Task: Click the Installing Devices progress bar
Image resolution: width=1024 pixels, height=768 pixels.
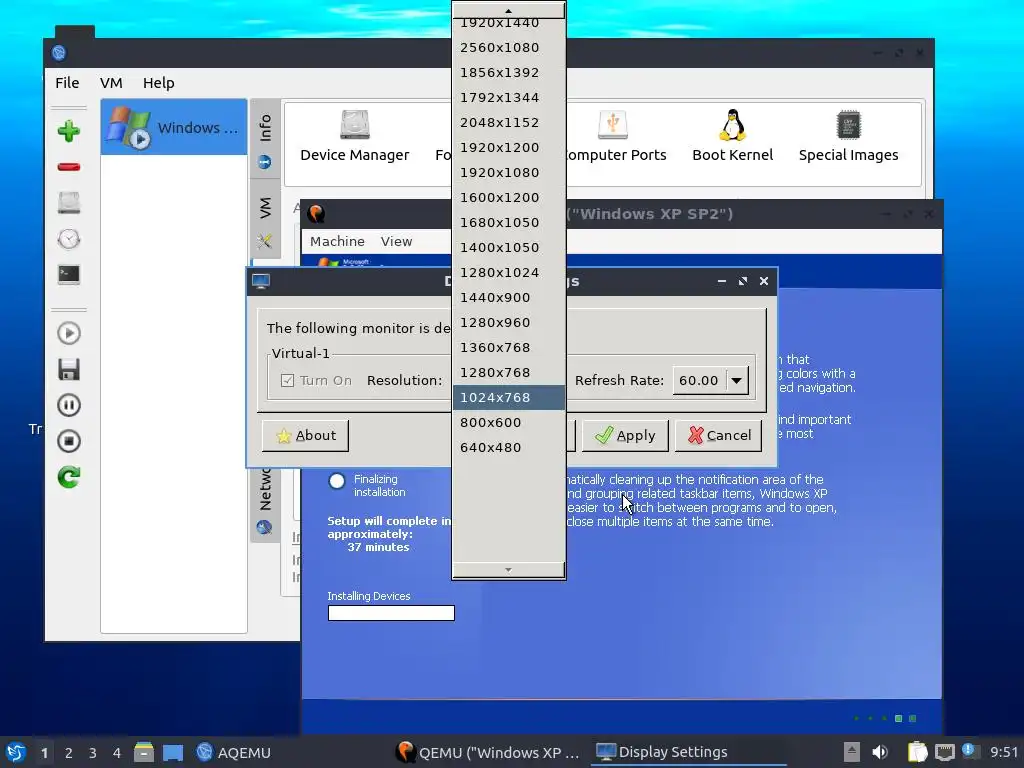Action: pyautogui.click(x=391, y=613)
